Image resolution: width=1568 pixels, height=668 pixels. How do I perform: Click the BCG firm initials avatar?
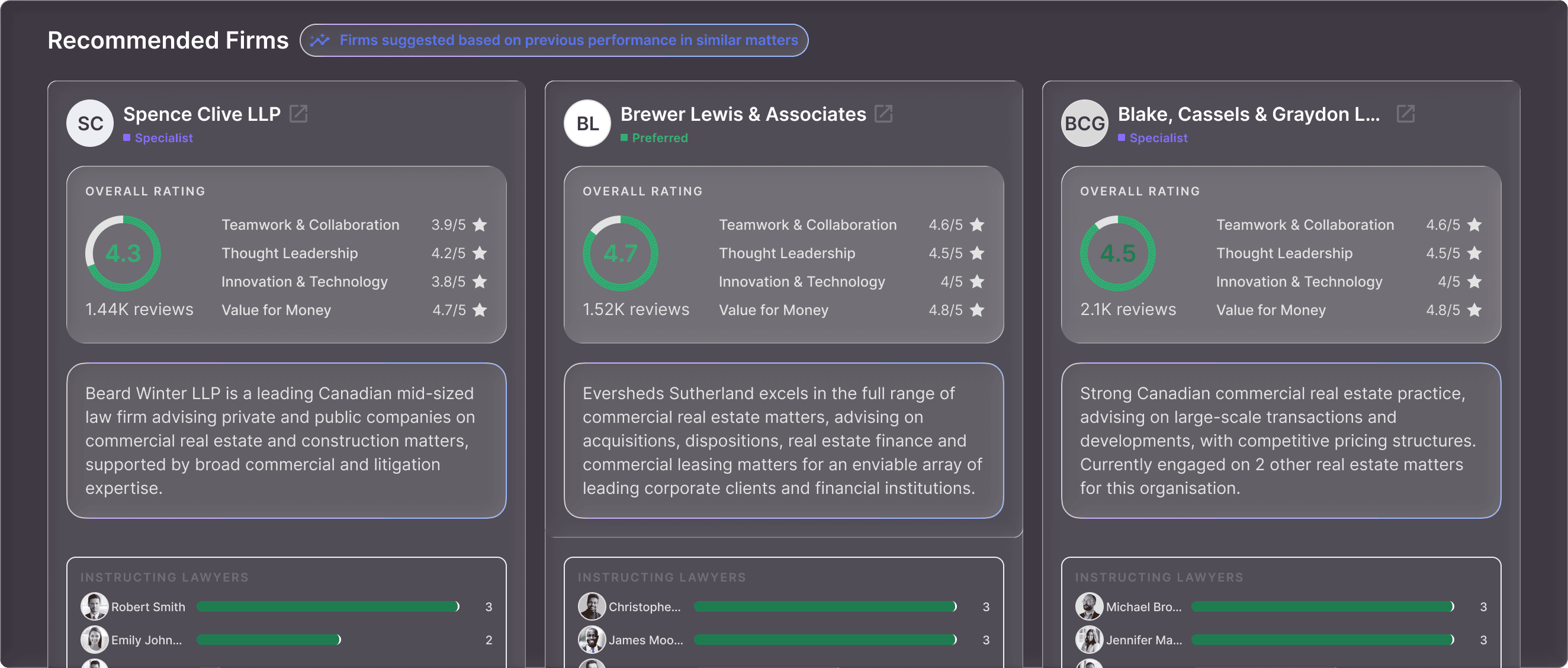(1084, 124)
